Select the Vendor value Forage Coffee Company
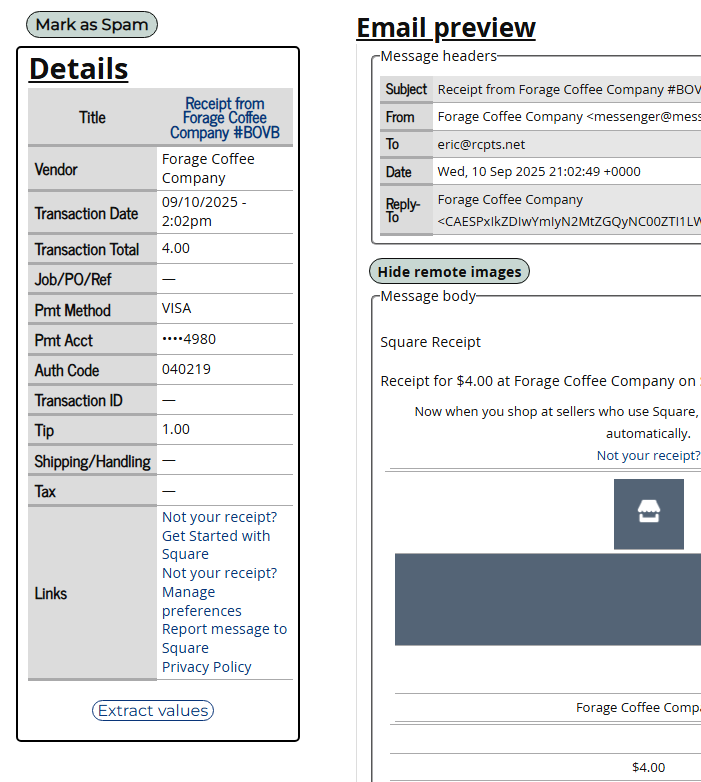 pos(208,168)
